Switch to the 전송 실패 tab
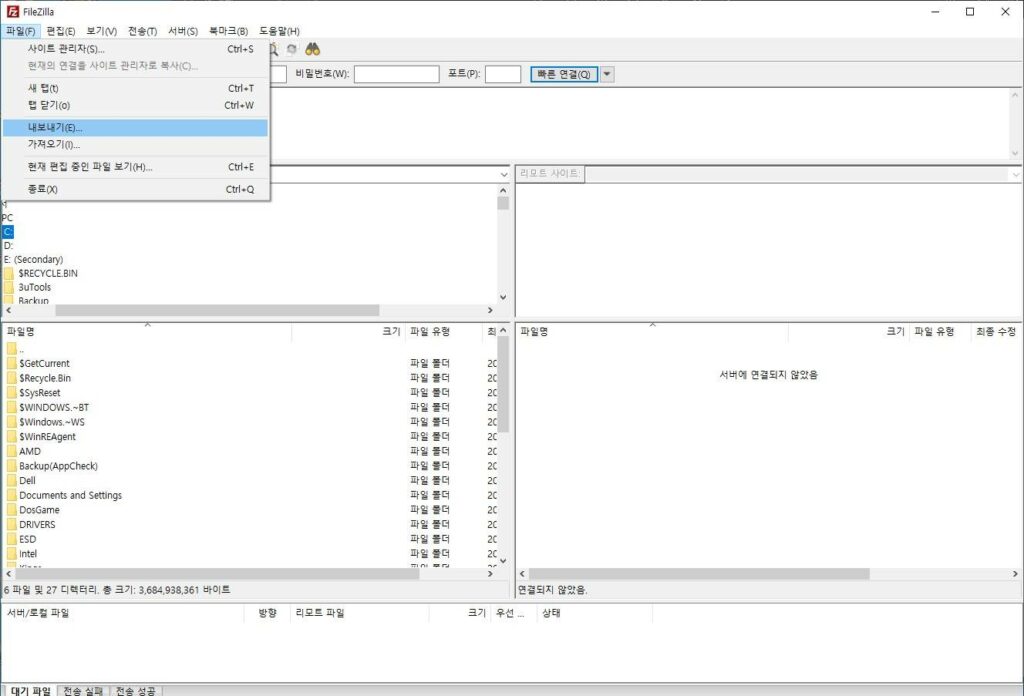 [x=84, y=690]
